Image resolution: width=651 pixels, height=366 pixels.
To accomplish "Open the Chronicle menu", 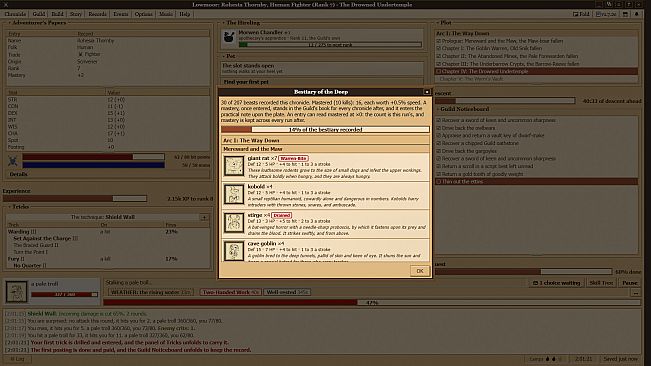I will coord(15,14).
